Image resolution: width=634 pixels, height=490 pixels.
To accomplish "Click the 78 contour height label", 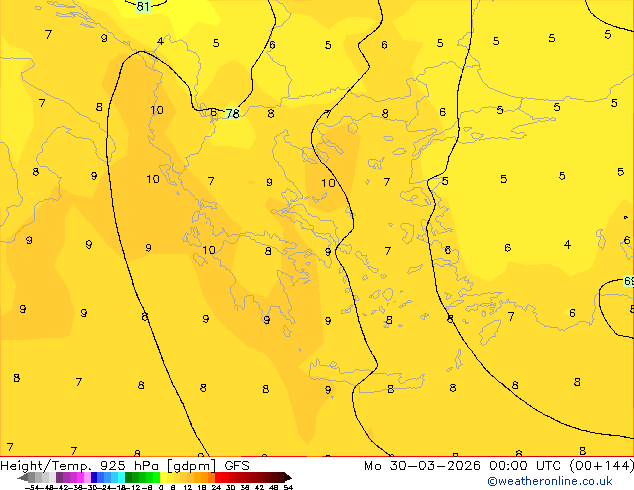I will click(232, 114).
